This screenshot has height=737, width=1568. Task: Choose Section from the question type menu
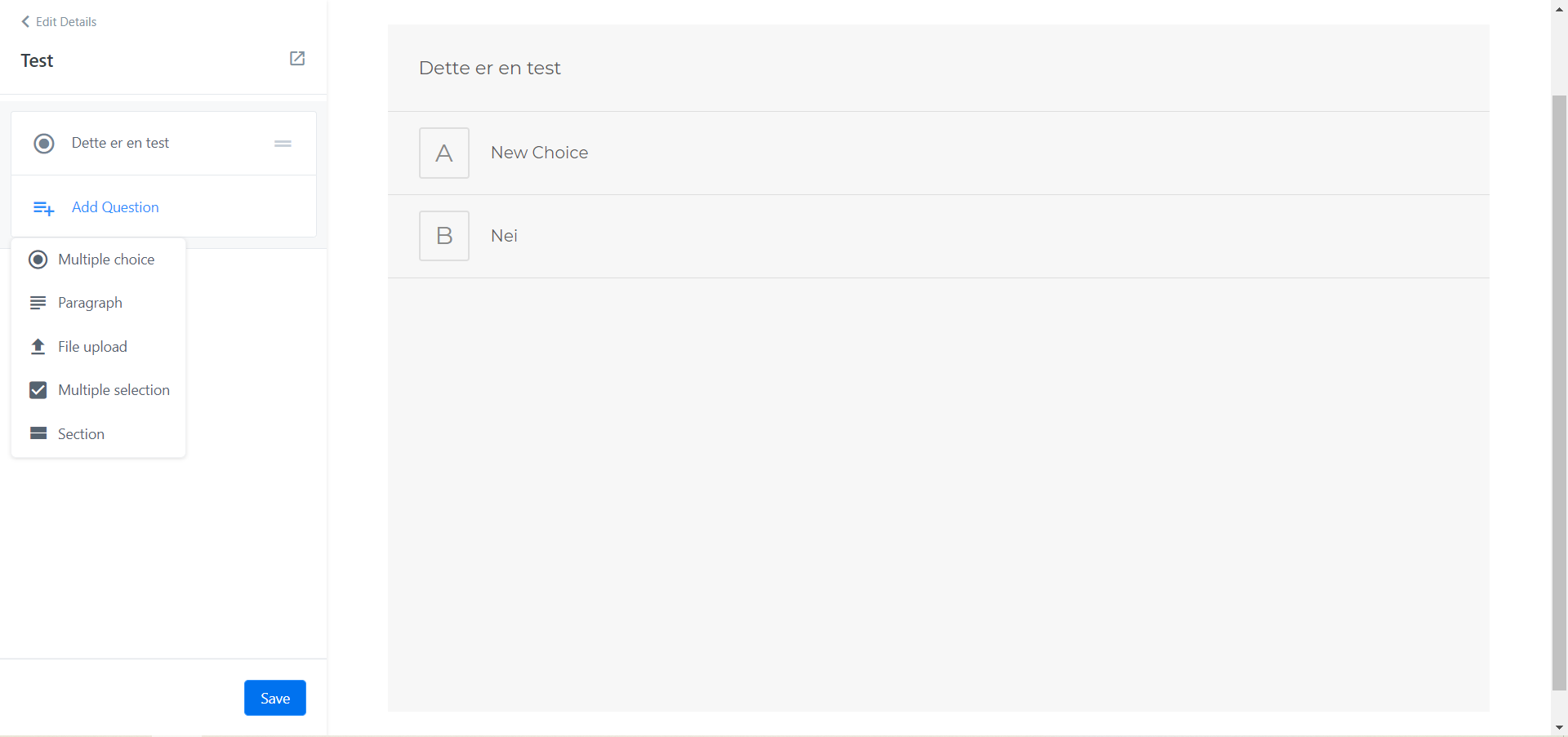pos(81,434)
